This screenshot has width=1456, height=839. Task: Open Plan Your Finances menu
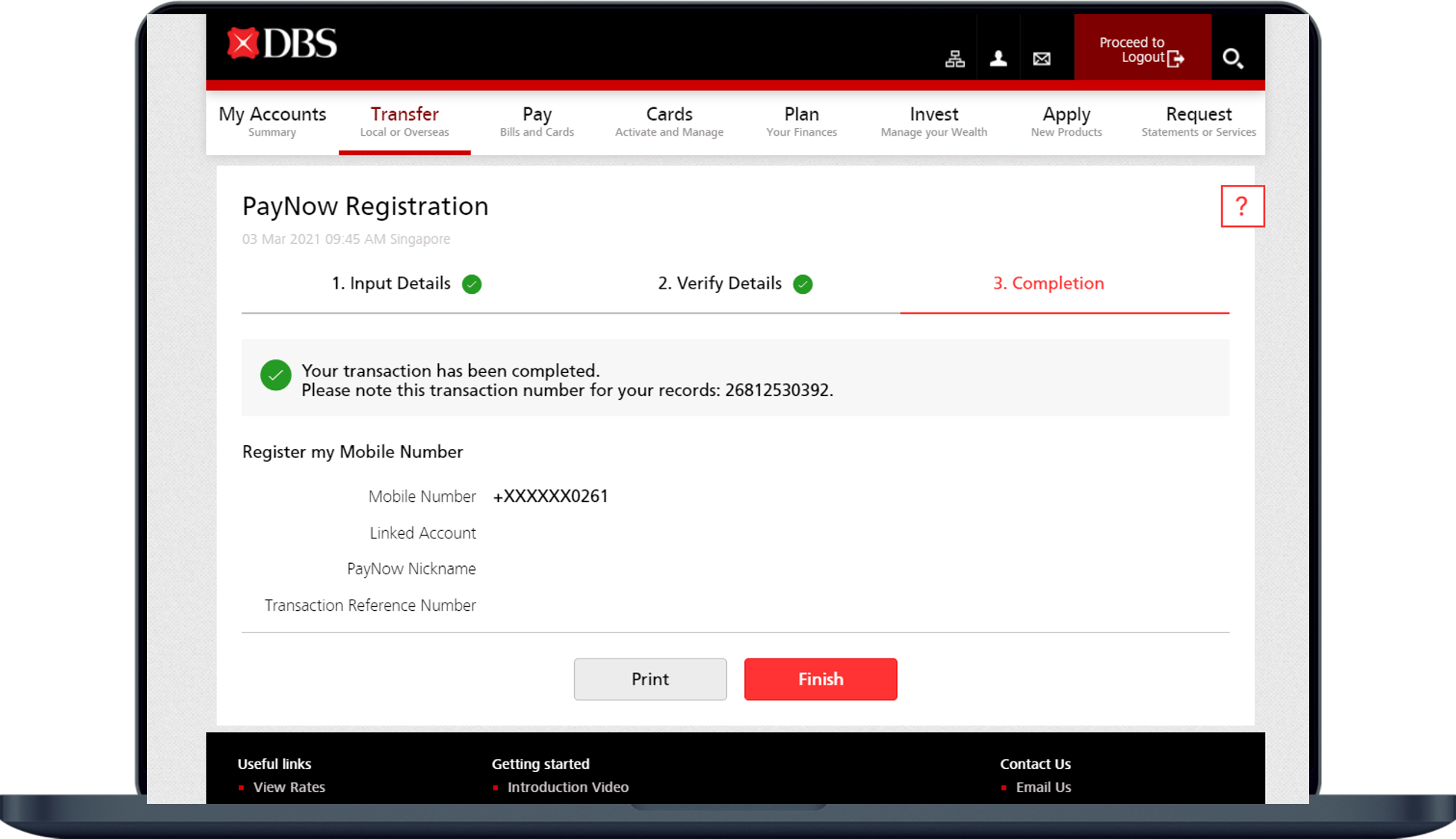pyautogui.click(x=801, y=122)
